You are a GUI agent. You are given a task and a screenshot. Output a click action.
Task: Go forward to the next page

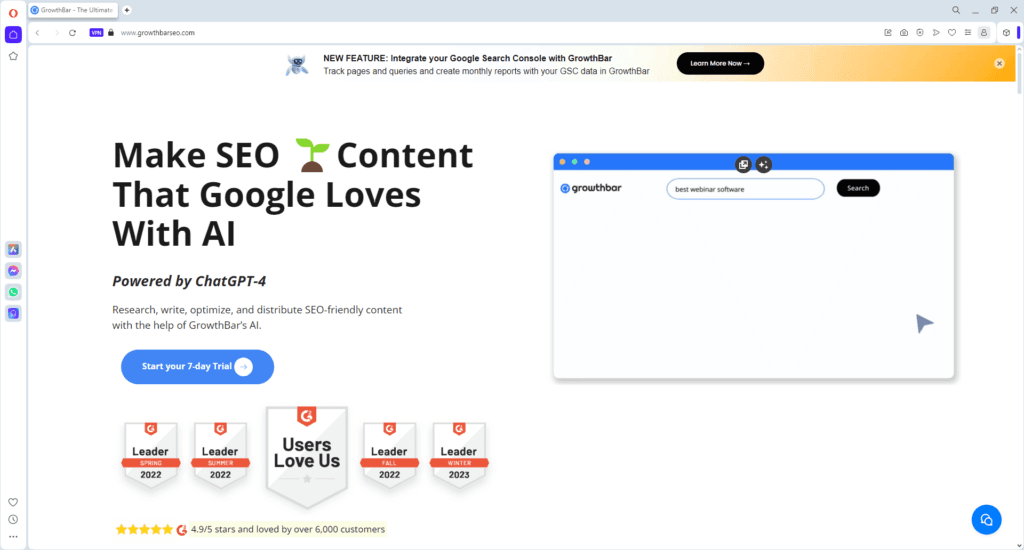point(56,33)
